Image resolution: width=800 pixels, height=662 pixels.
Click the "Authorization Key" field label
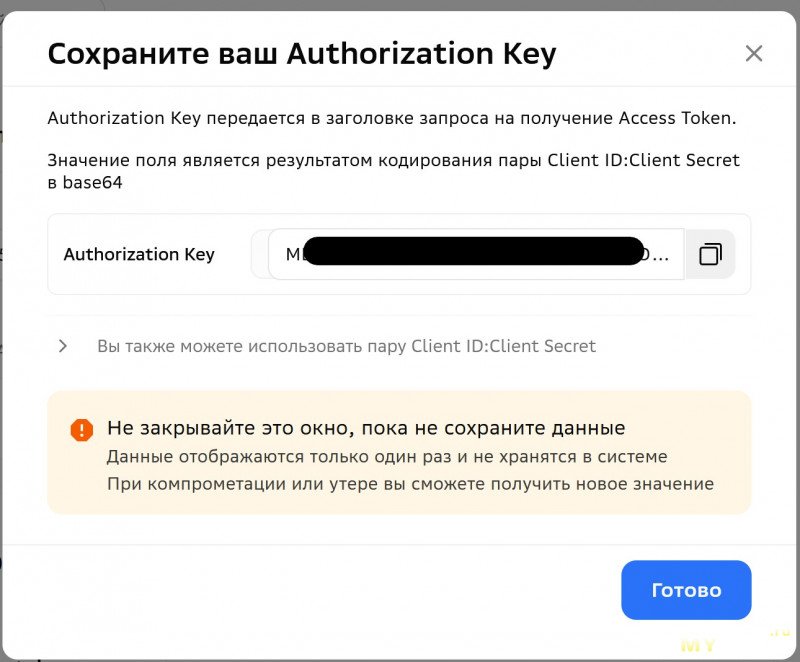point(139,254)
